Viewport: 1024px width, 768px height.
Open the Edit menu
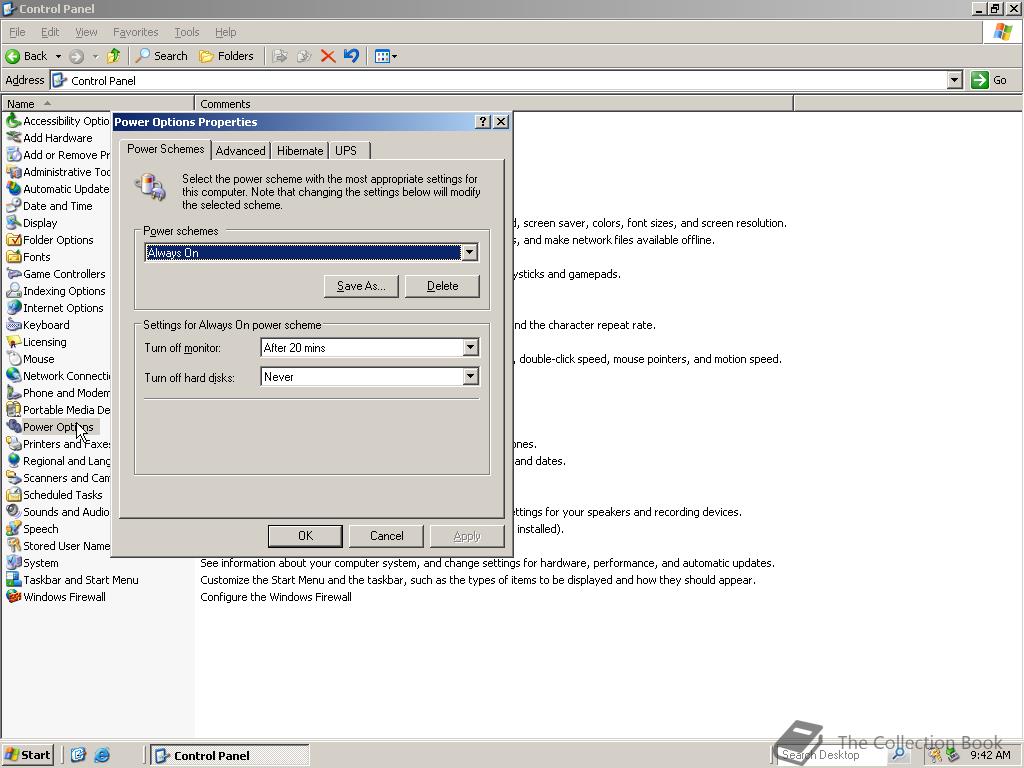pyautogui.click(x=50, y=32)
